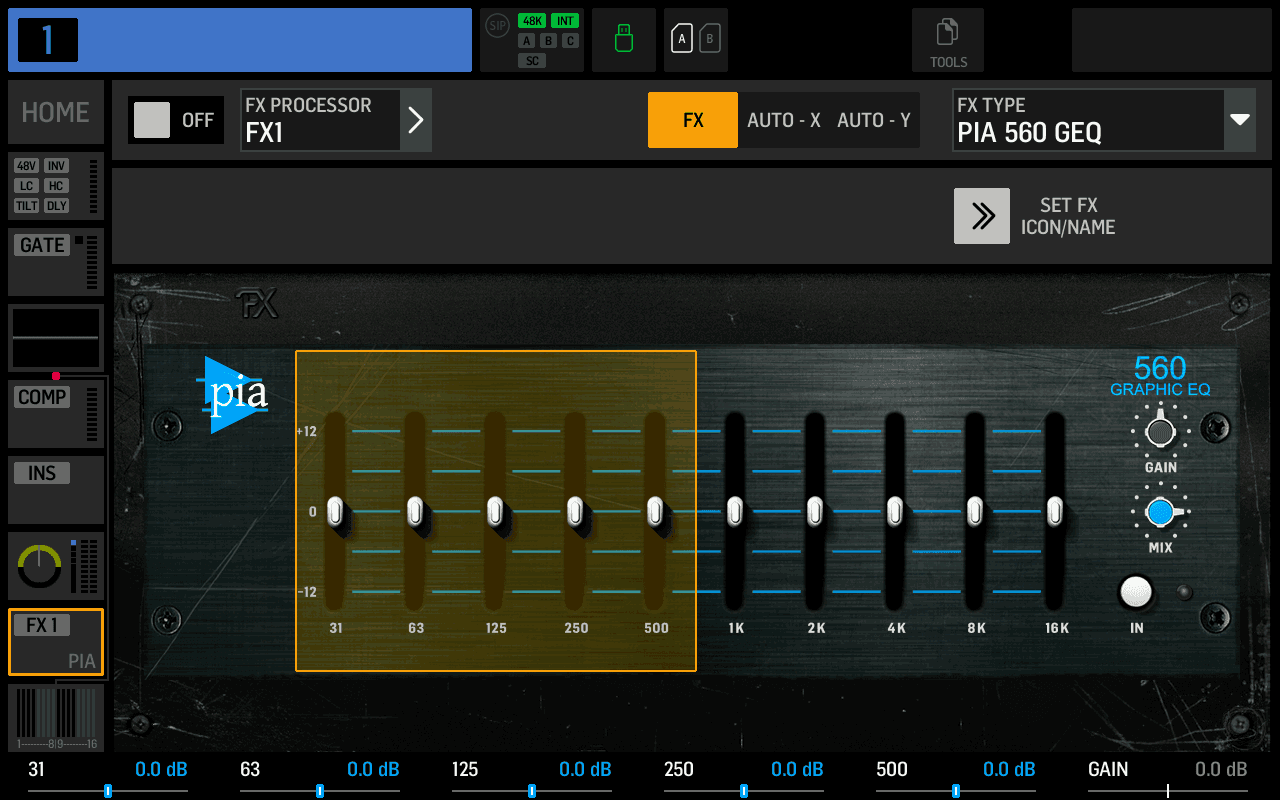Click the 125 Hz band fader
The image size is (1280, 800).
pos(495,511)
